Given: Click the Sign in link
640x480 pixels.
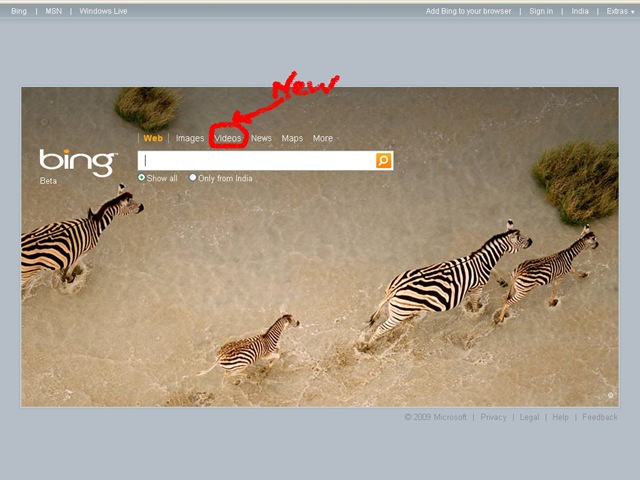Looking at the screenshot, I should (x=541, y=11).
